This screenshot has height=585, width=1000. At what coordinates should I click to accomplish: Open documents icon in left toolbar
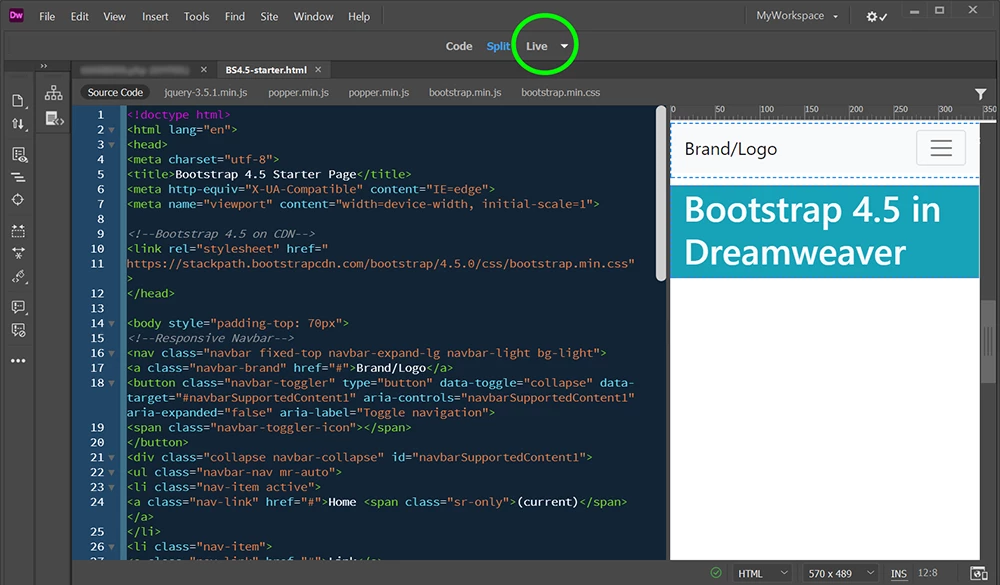coord(18,101)
